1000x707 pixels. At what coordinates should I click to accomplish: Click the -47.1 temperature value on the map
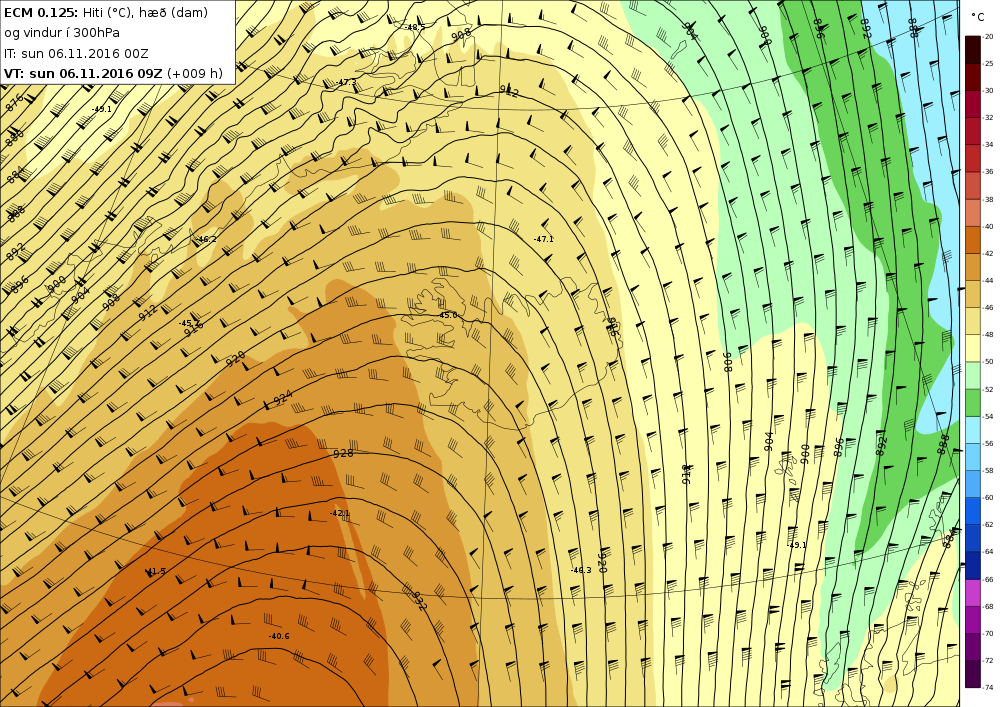pyautogui.click(x=543, y=240)
